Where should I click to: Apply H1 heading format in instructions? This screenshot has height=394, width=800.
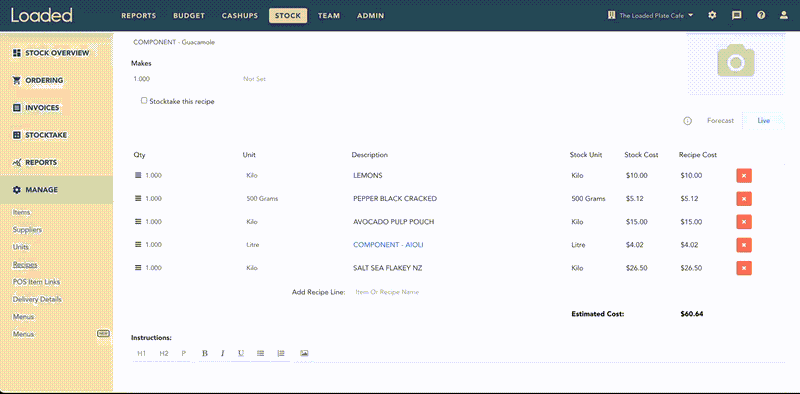pos(141,353)
